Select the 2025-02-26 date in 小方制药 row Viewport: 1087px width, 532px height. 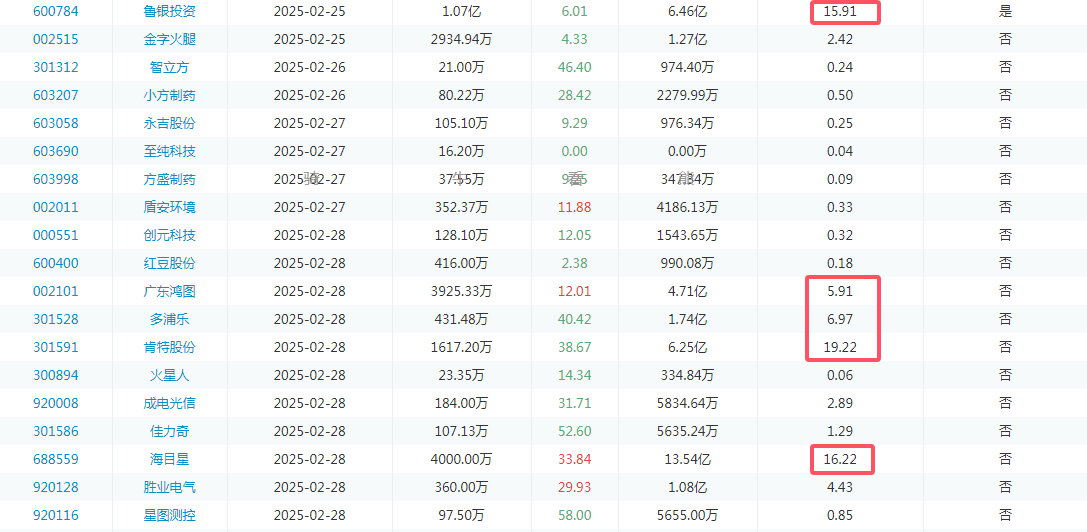pyautogui.click(x=309, y=95)
